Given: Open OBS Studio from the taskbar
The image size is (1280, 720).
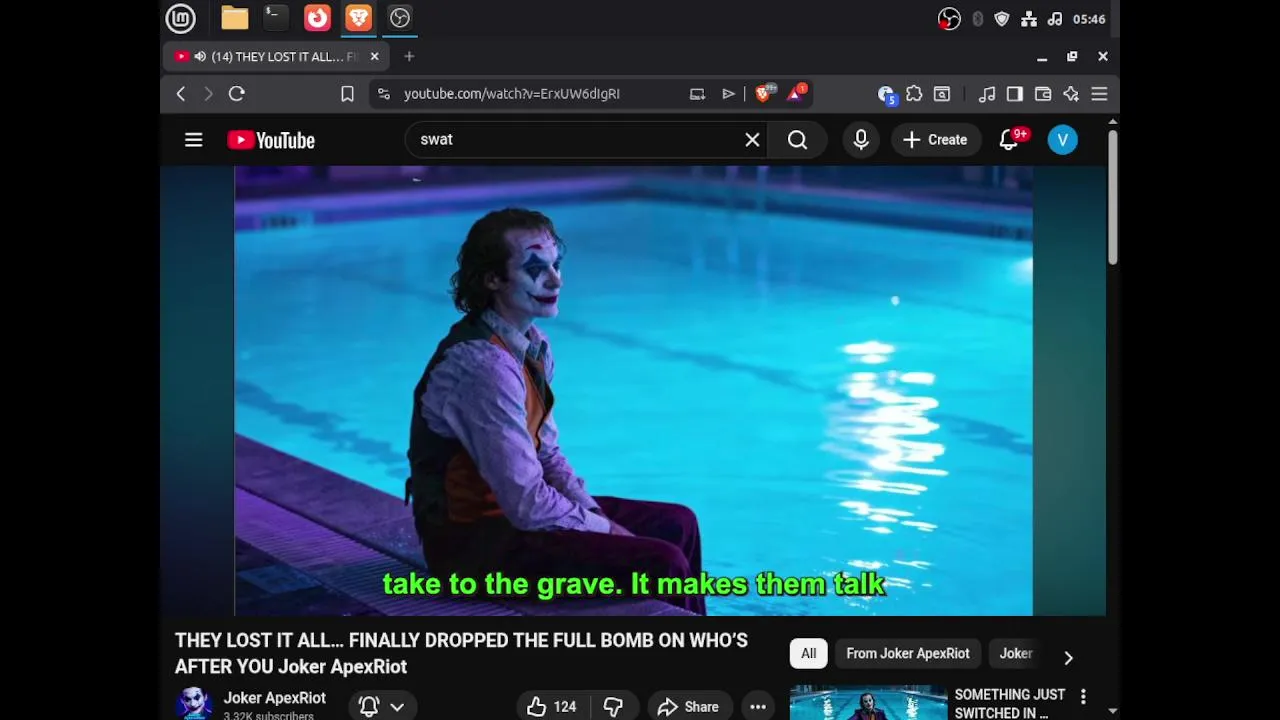Looking at the screenshot, I should [400, 18].
